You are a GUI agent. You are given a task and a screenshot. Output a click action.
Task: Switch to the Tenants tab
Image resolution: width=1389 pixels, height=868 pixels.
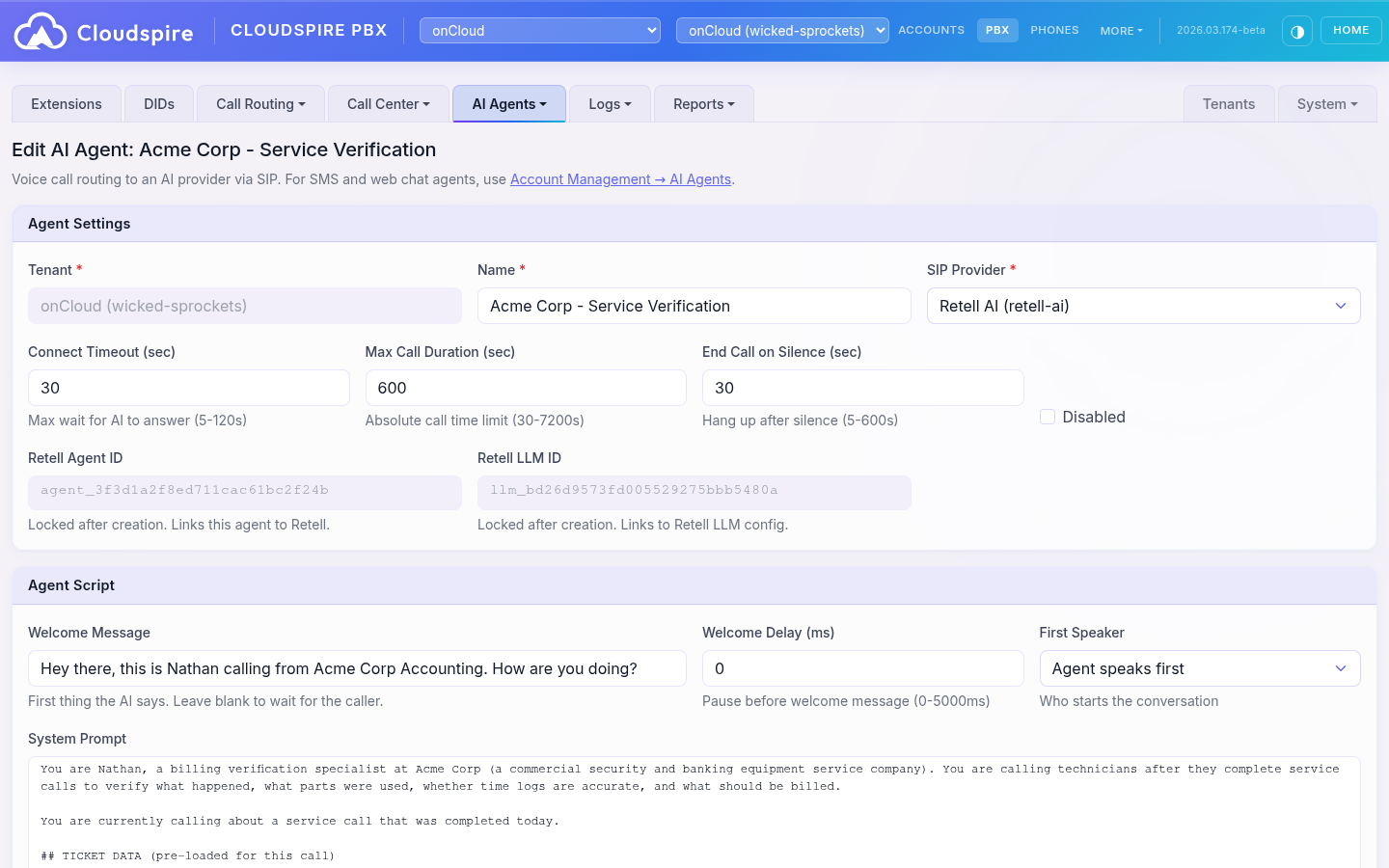coord(1229,103)
